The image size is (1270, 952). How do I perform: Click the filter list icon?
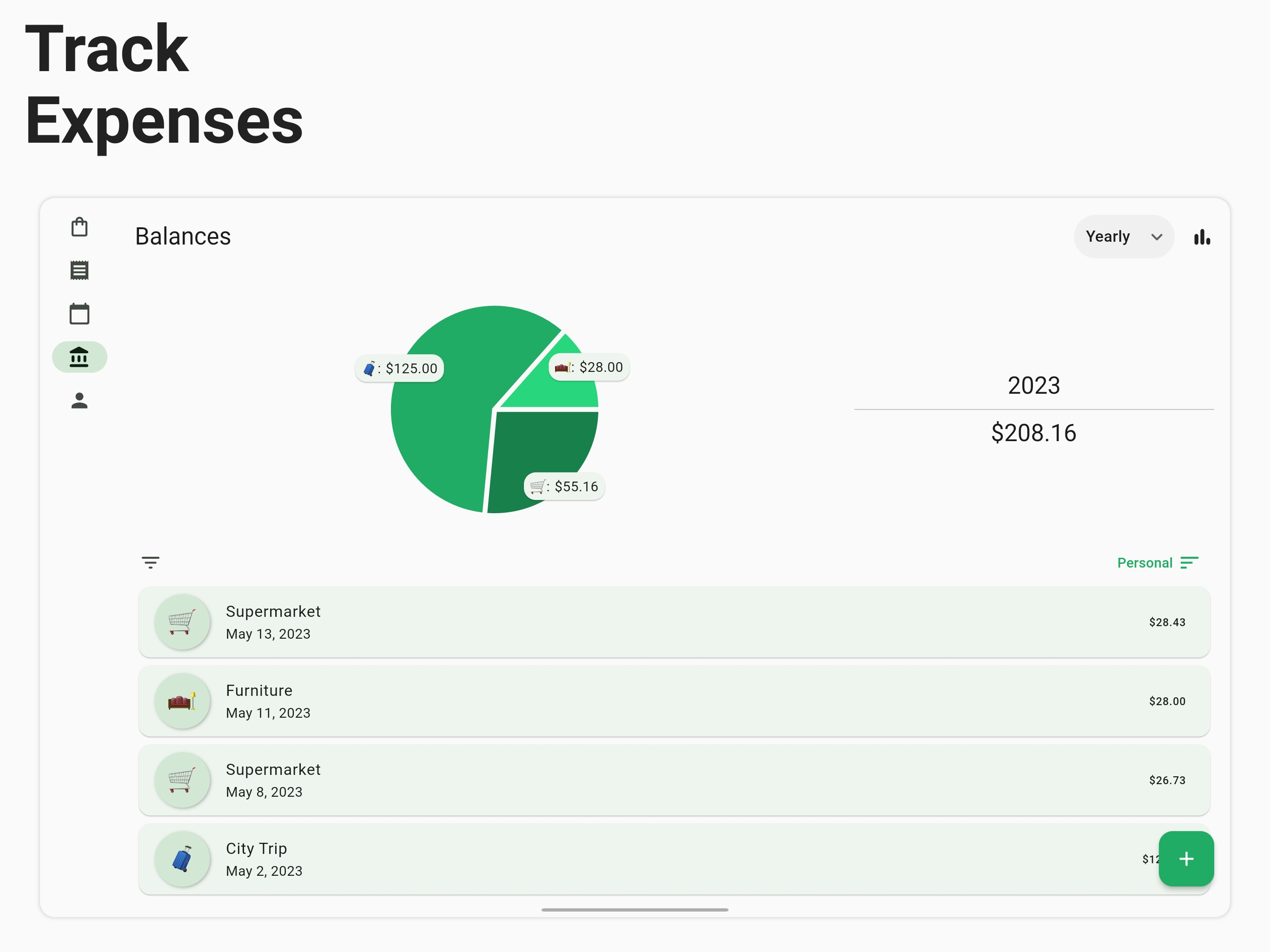point(151,562)
